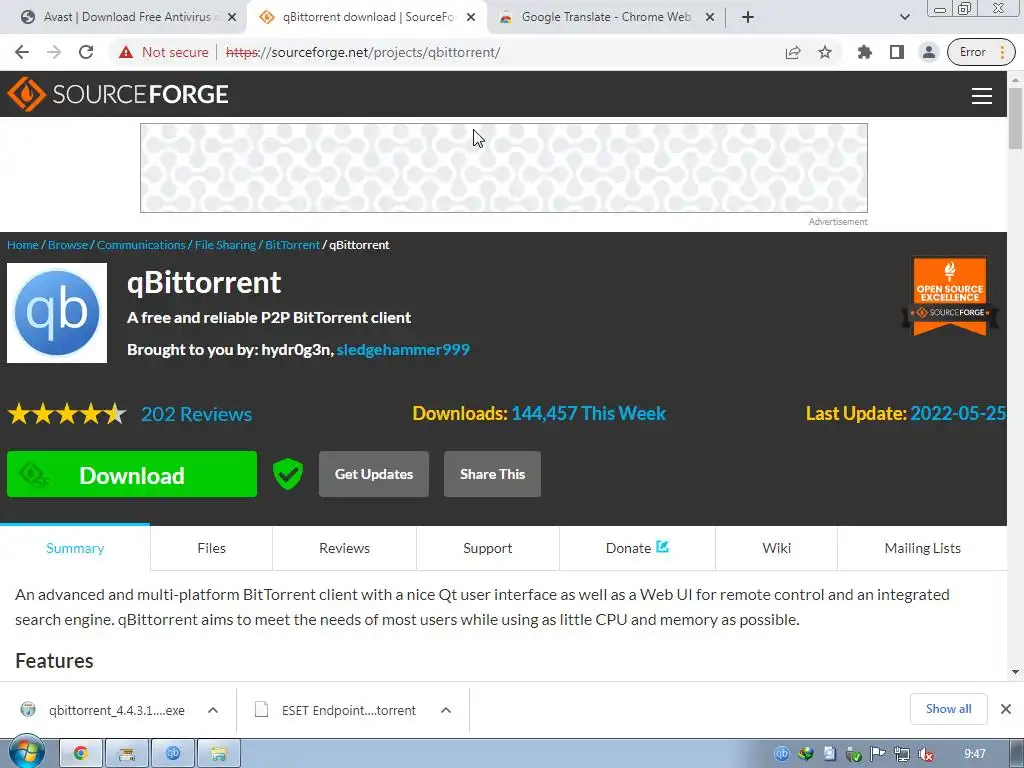Open the 202 Reviews link
The image size is (1024, 768).
197,414
